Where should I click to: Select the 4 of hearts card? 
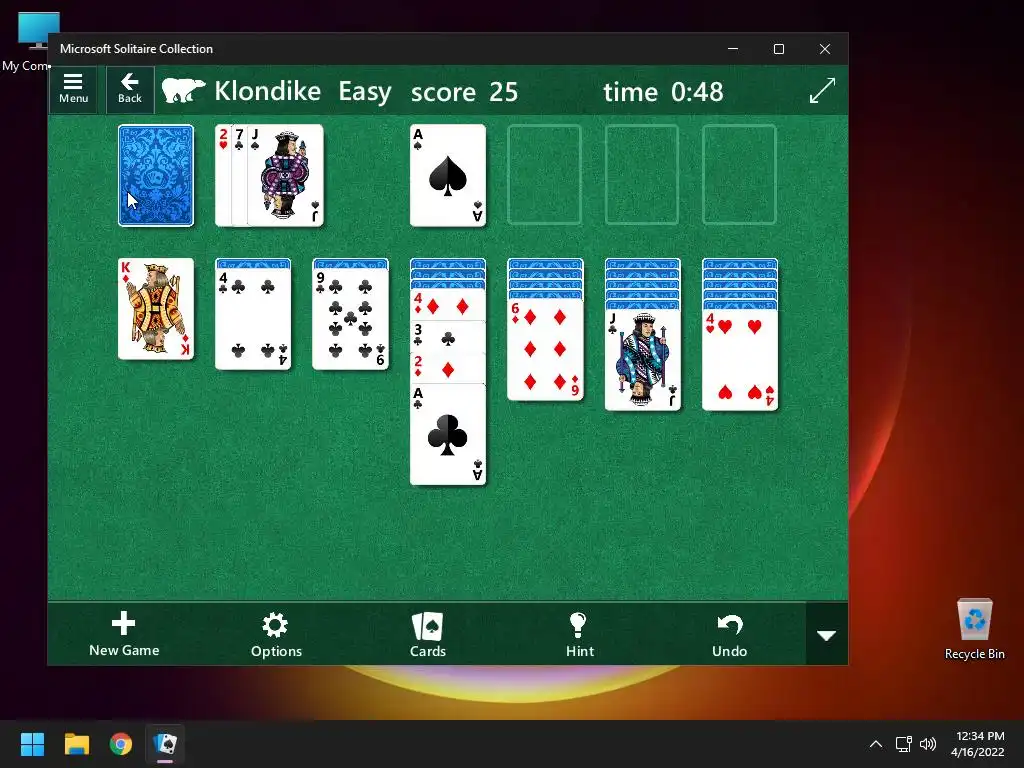pyautogui.click(x=740, y=360)
